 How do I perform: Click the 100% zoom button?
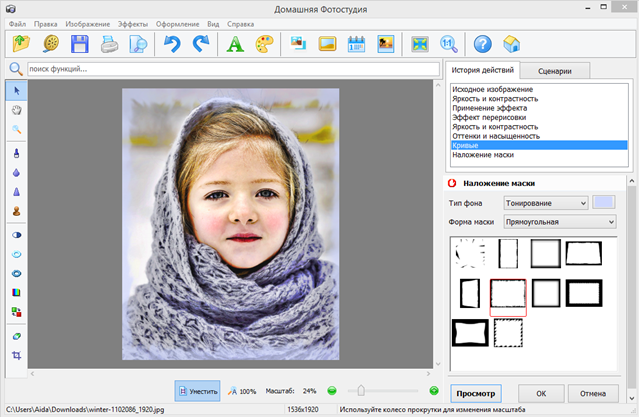[x=242, y=391]
